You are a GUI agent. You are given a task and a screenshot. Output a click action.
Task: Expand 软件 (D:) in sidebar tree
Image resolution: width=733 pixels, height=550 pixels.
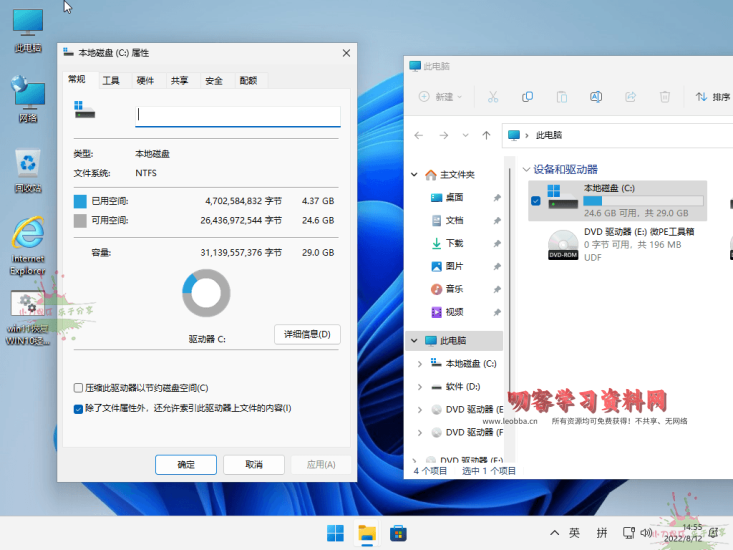420,386
